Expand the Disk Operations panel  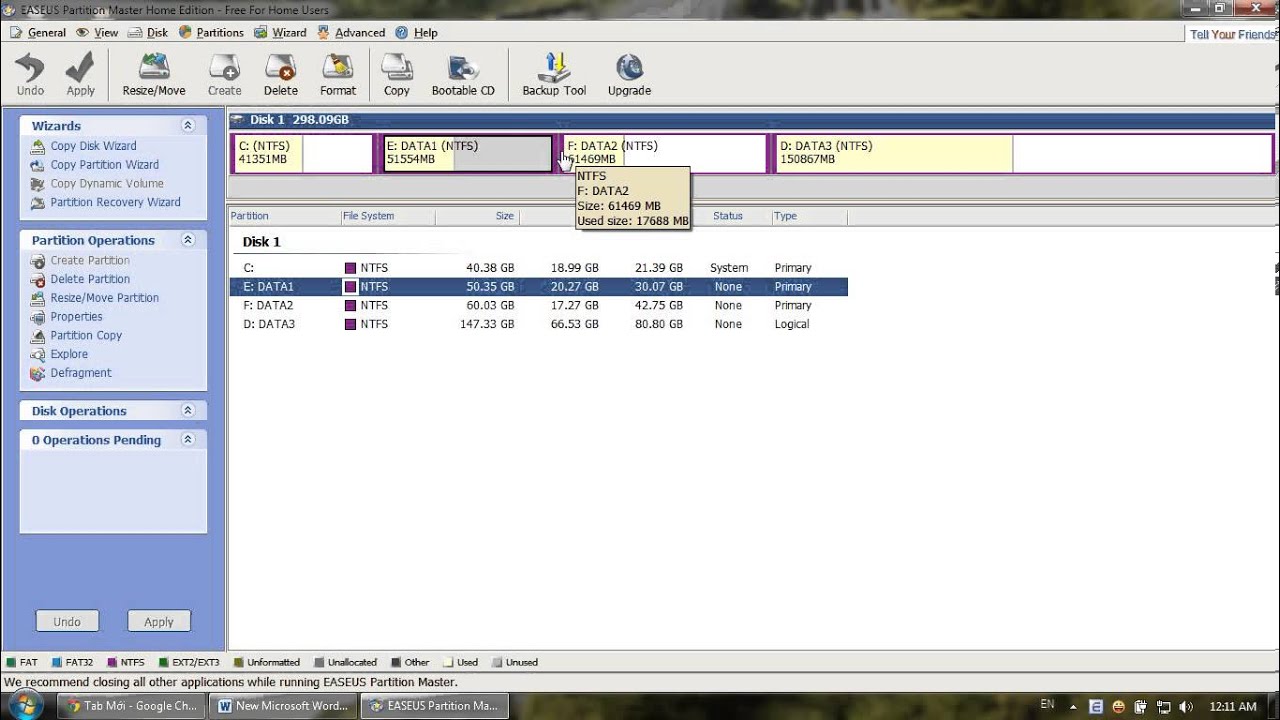(187, 411)
